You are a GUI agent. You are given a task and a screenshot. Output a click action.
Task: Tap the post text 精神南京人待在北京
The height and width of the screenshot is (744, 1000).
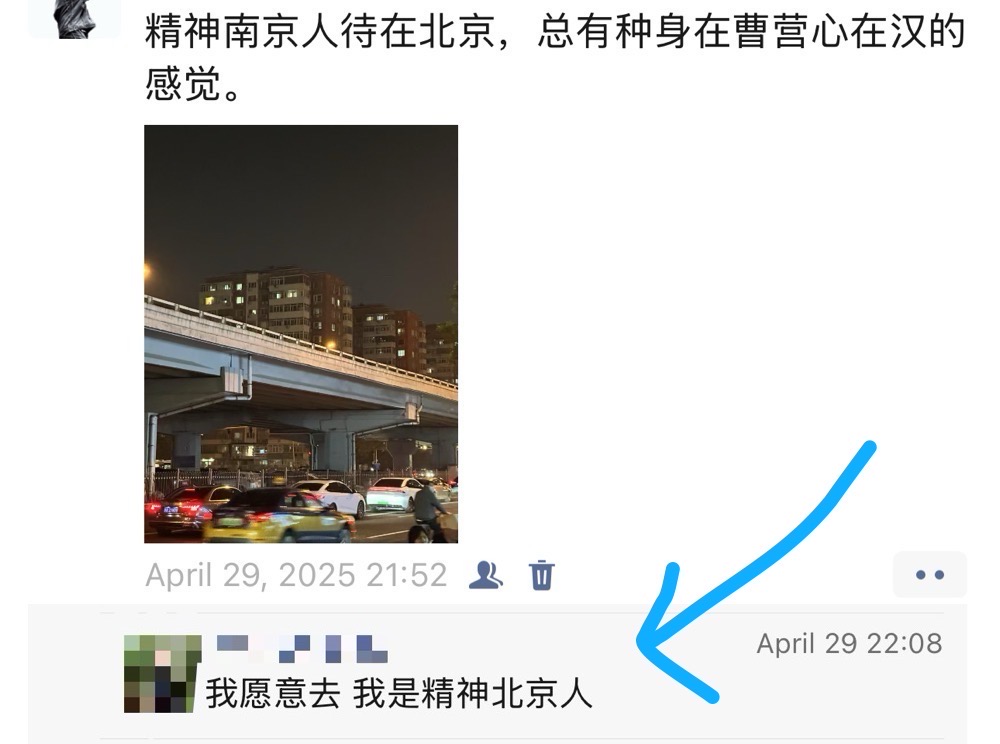point(319,31)
